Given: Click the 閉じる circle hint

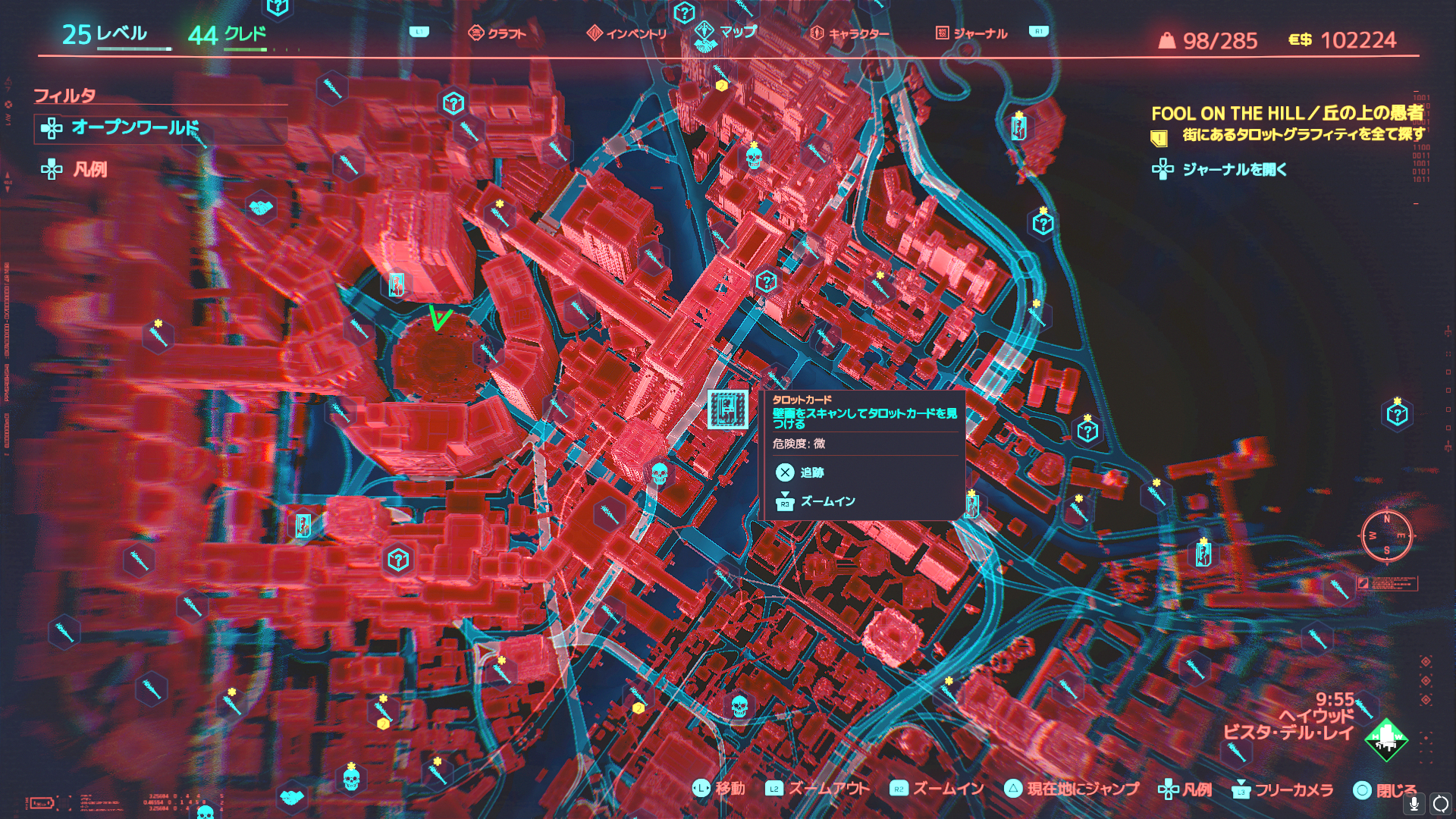Looking at the screenshot, I should [1385, 790].
